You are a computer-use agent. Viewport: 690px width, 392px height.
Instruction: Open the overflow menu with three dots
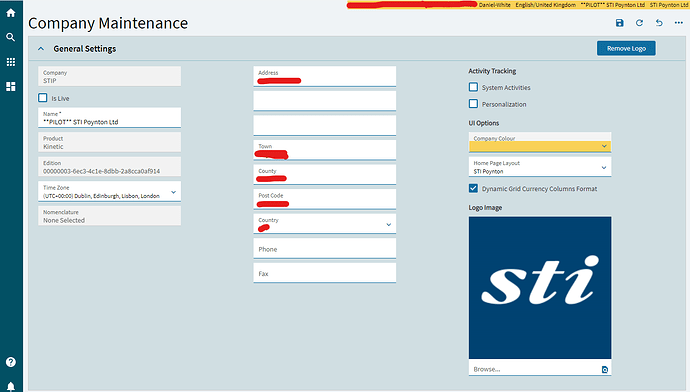coord(679,23)
